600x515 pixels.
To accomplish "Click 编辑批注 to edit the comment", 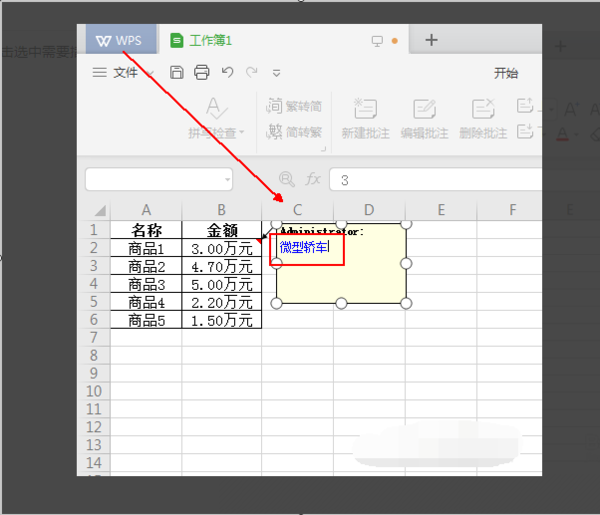I will 424,118.
